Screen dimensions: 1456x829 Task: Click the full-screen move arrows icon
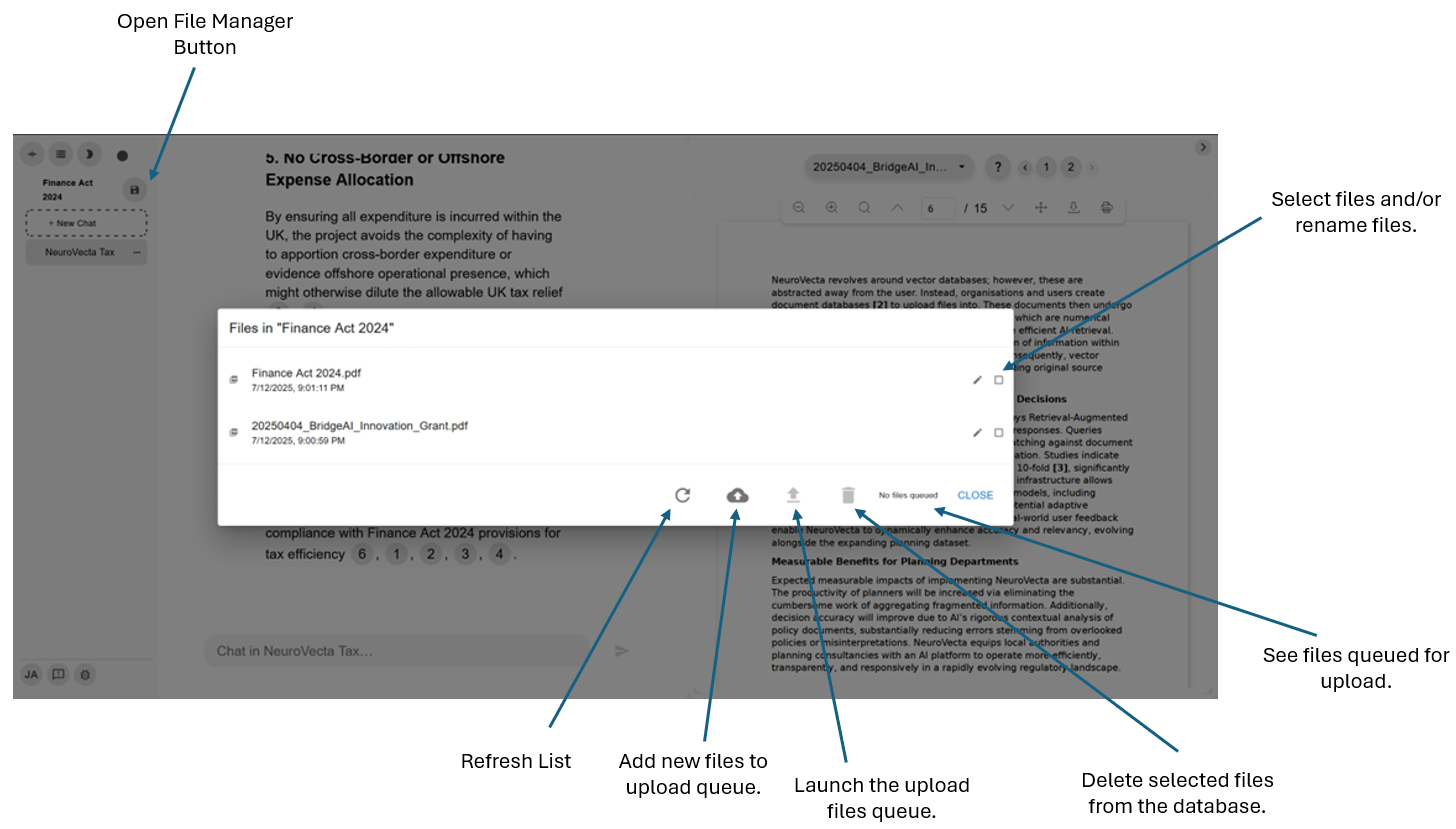pyautogui.click(x=1040, y=208)
